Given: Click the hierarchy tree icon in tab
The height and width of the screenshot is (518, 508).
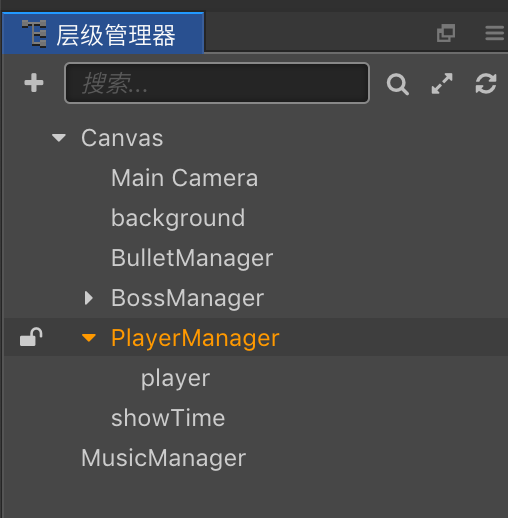Looking at the screenshot, I should tap(34, 34).
